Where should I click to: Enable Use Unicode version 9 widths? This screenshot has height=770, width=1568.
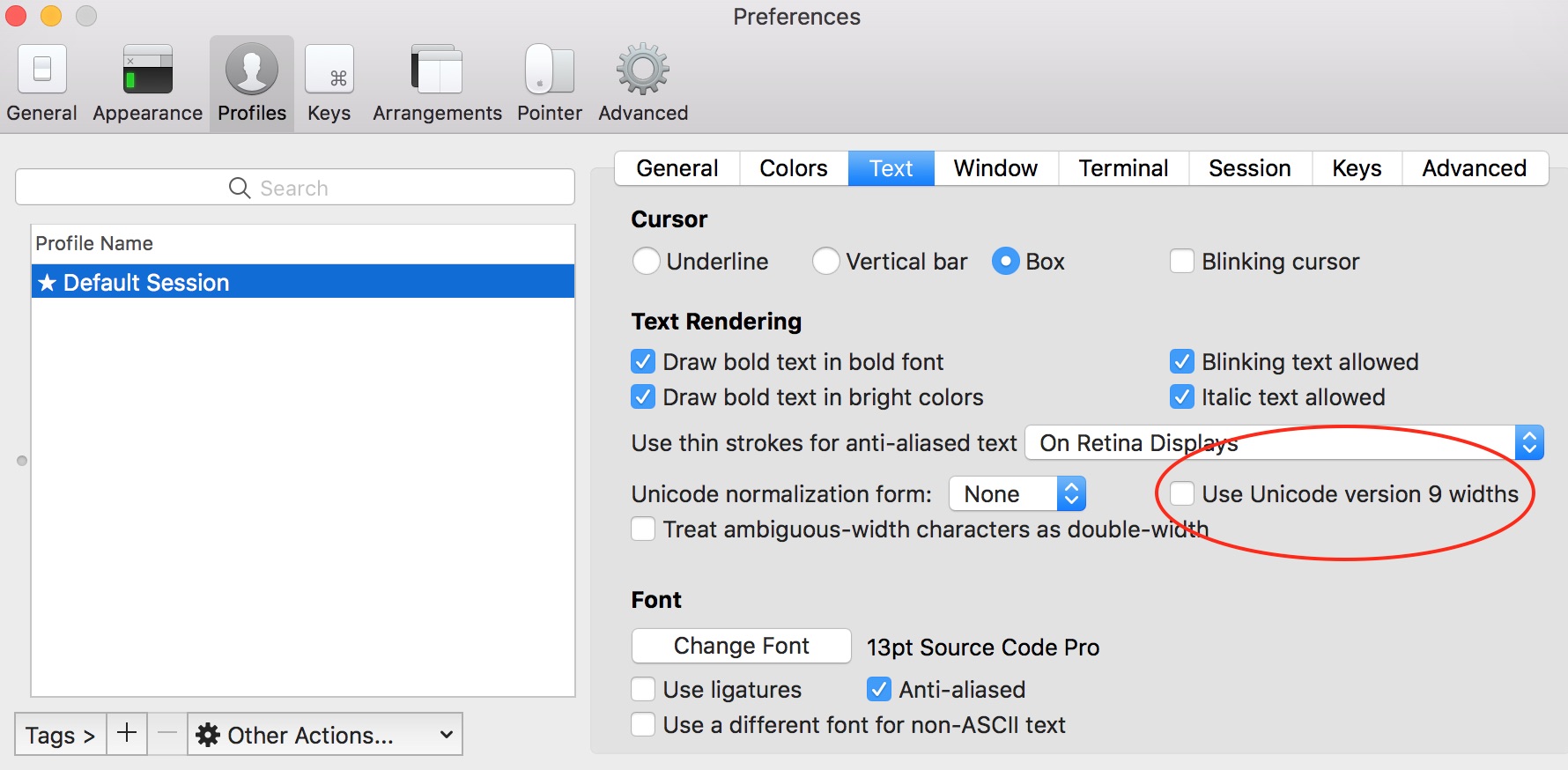click(x=1182, y=493)
